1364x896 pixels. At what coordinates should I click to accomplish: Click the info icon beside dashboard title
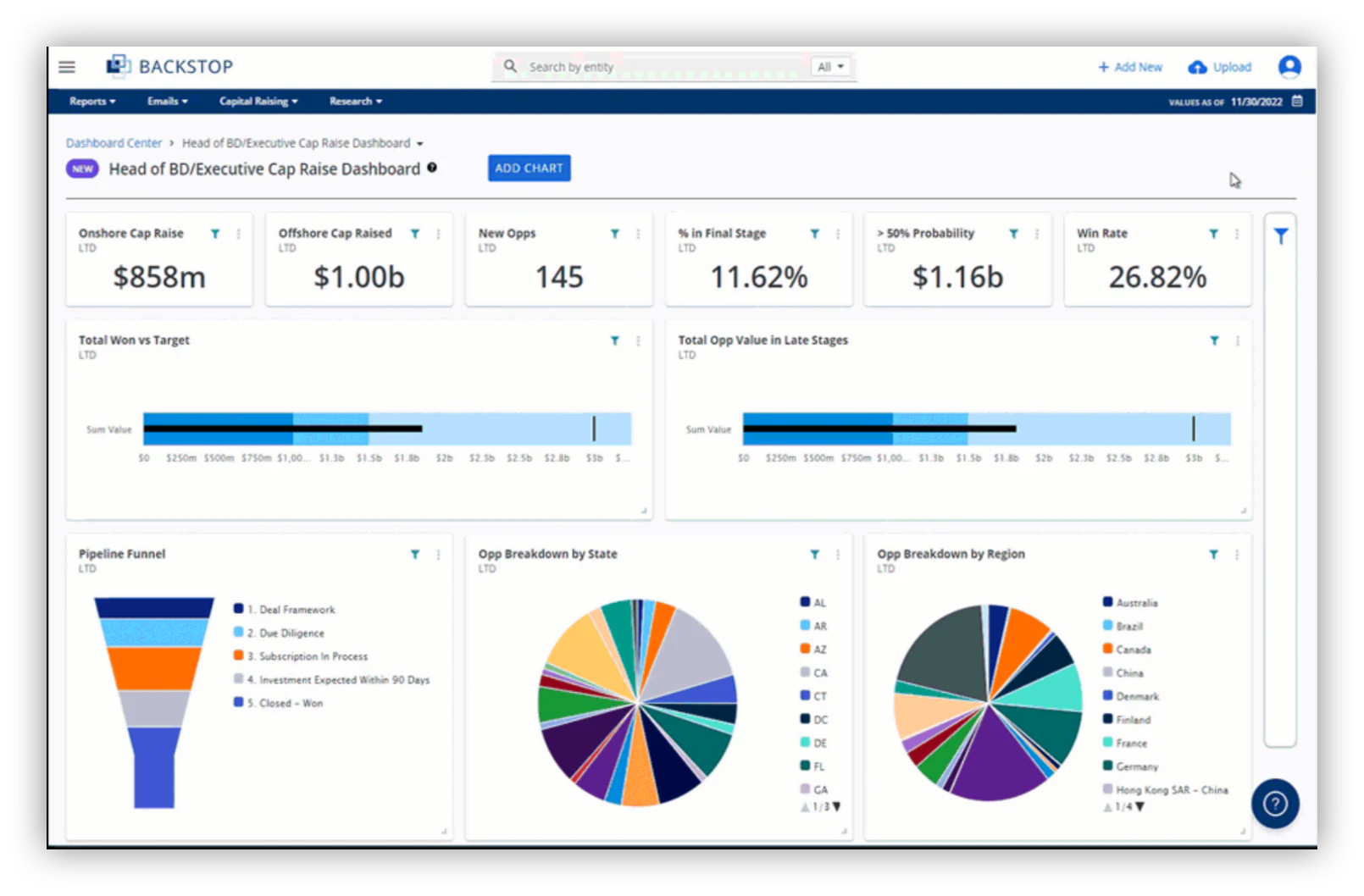point(432,168)
